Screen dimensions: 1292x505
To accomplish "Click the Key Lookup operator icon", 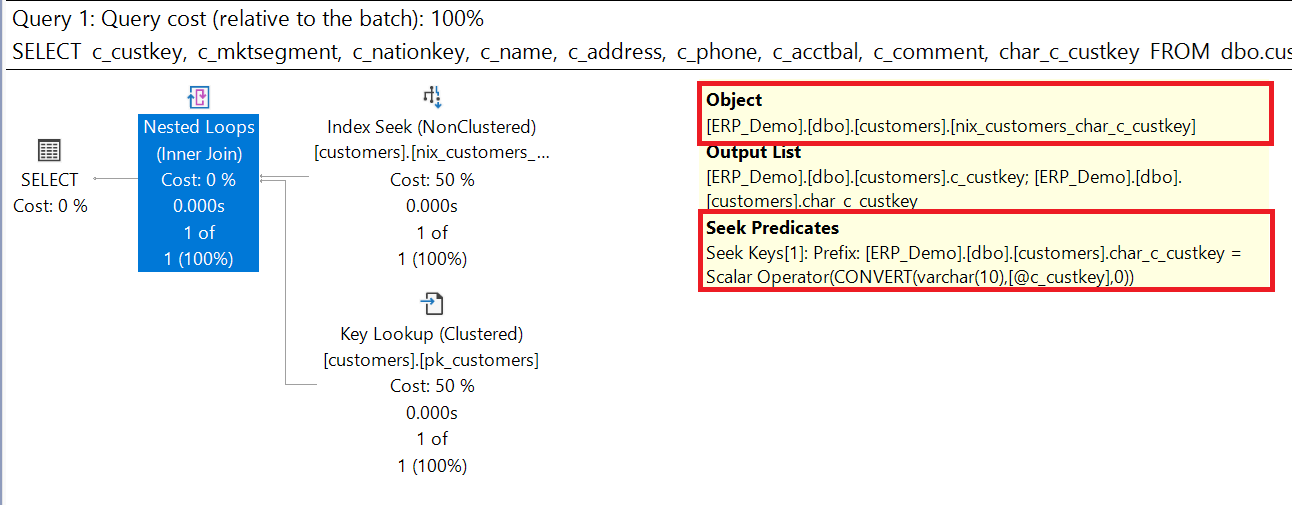I will point(432,304).
